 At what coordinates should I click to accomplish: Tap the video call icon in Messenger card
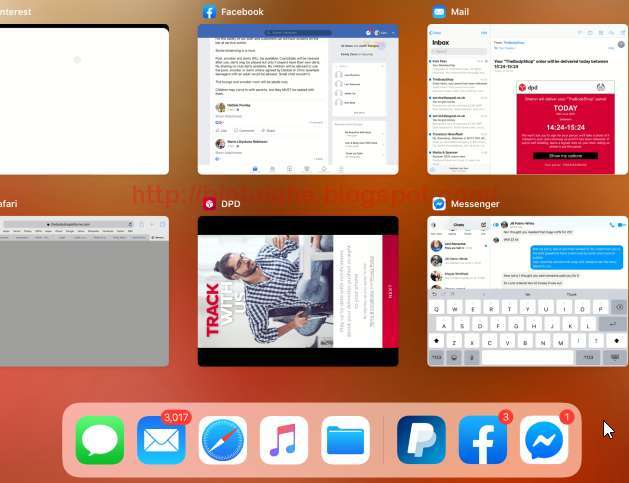pyautogui.click(x=622, y=225)
